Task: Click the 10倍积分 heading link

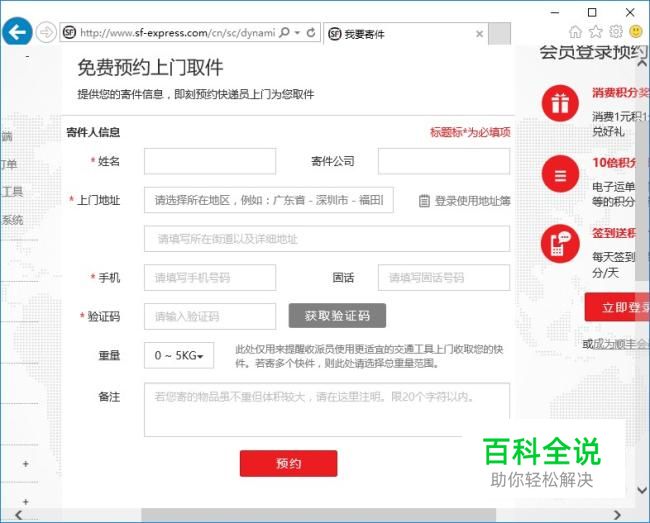Action: (x=614, y=163)
